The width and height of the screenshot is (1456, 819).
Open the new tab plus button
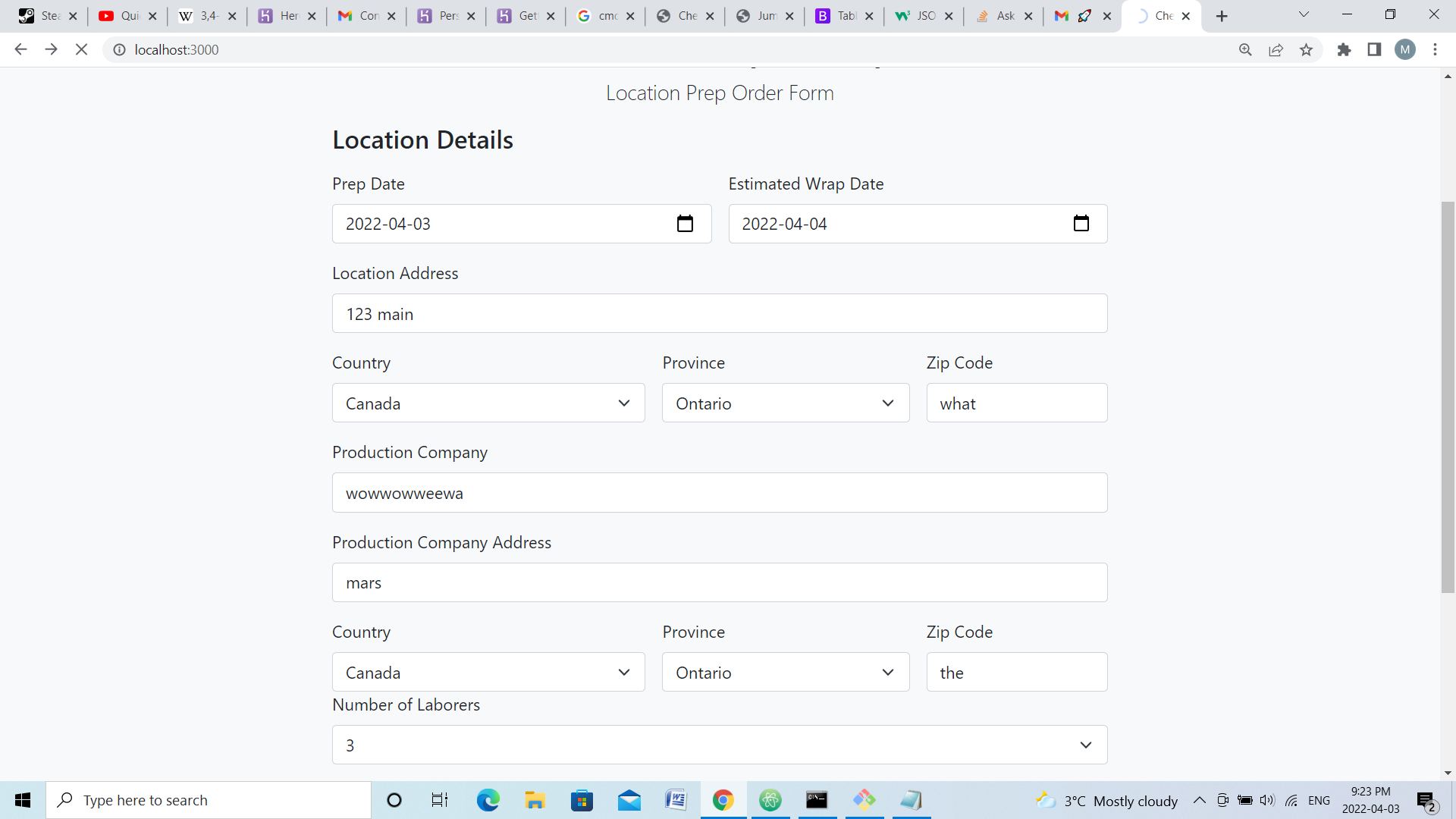[1222, 16]
